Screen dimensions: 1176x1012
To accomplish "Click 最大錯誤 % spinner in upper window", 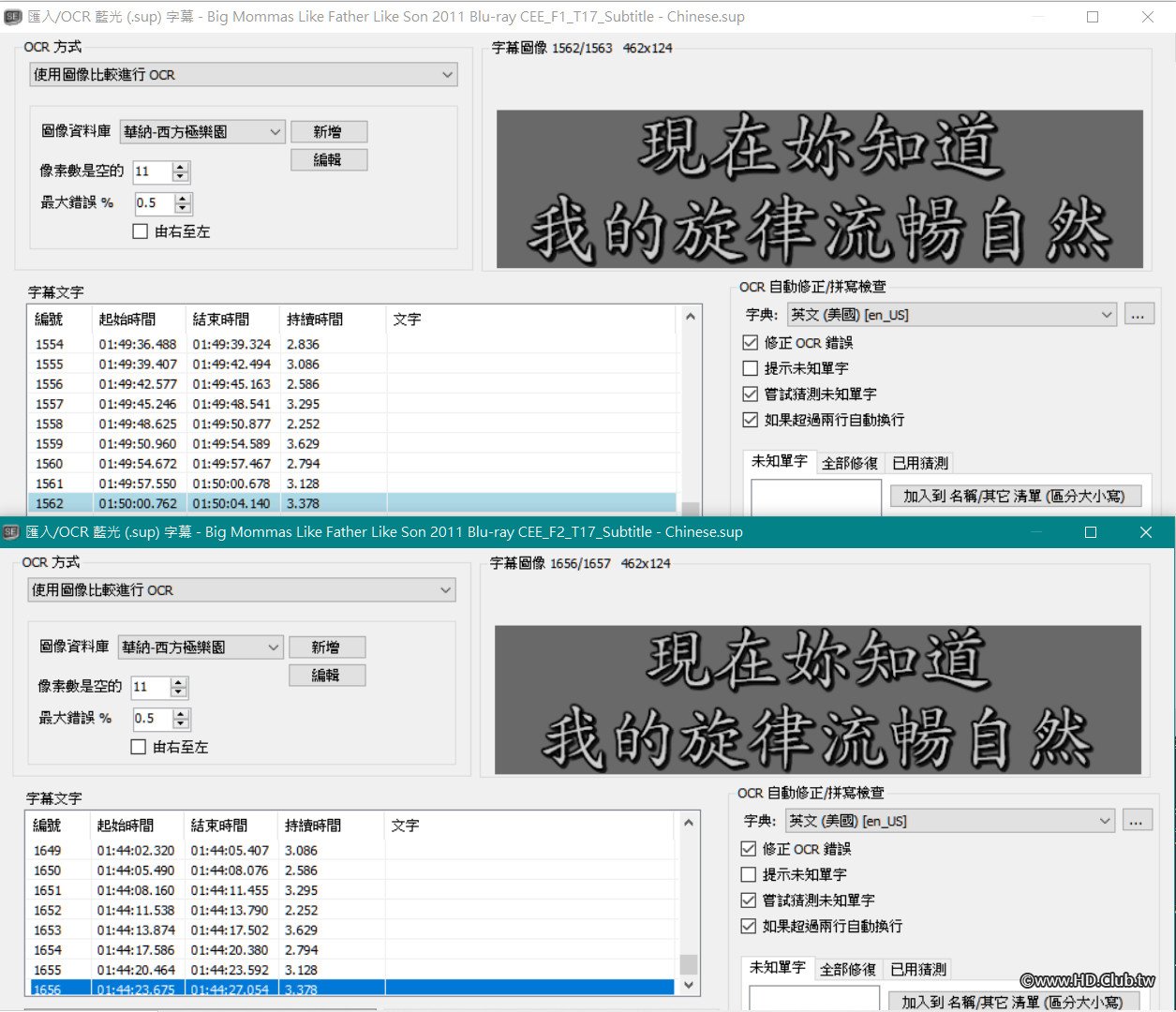I will 163,203.
